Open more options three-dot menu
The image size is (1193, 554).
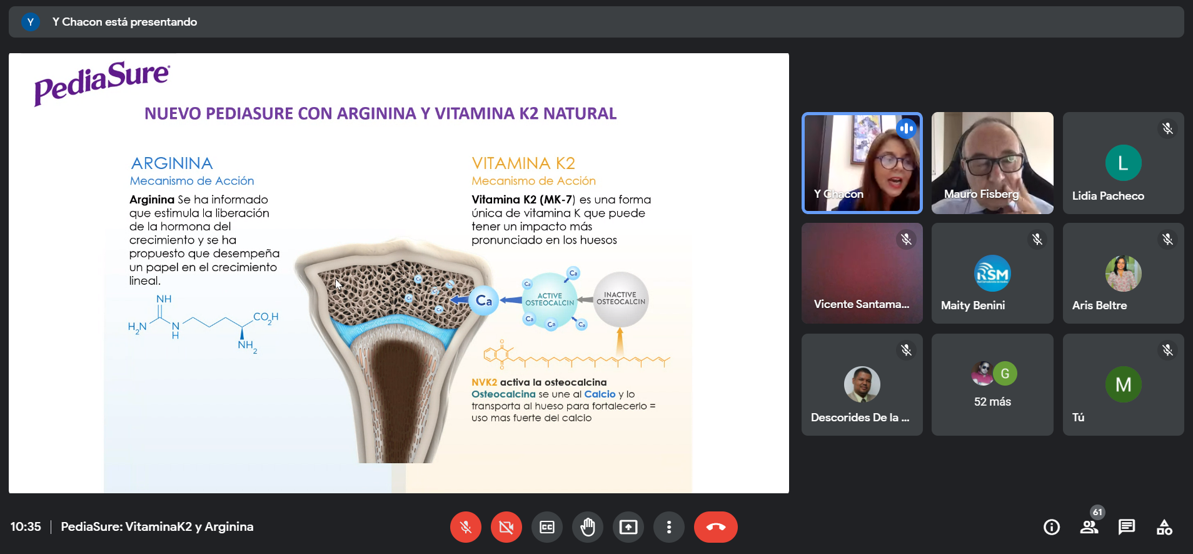pyautogui.click(x=669, y=527)
